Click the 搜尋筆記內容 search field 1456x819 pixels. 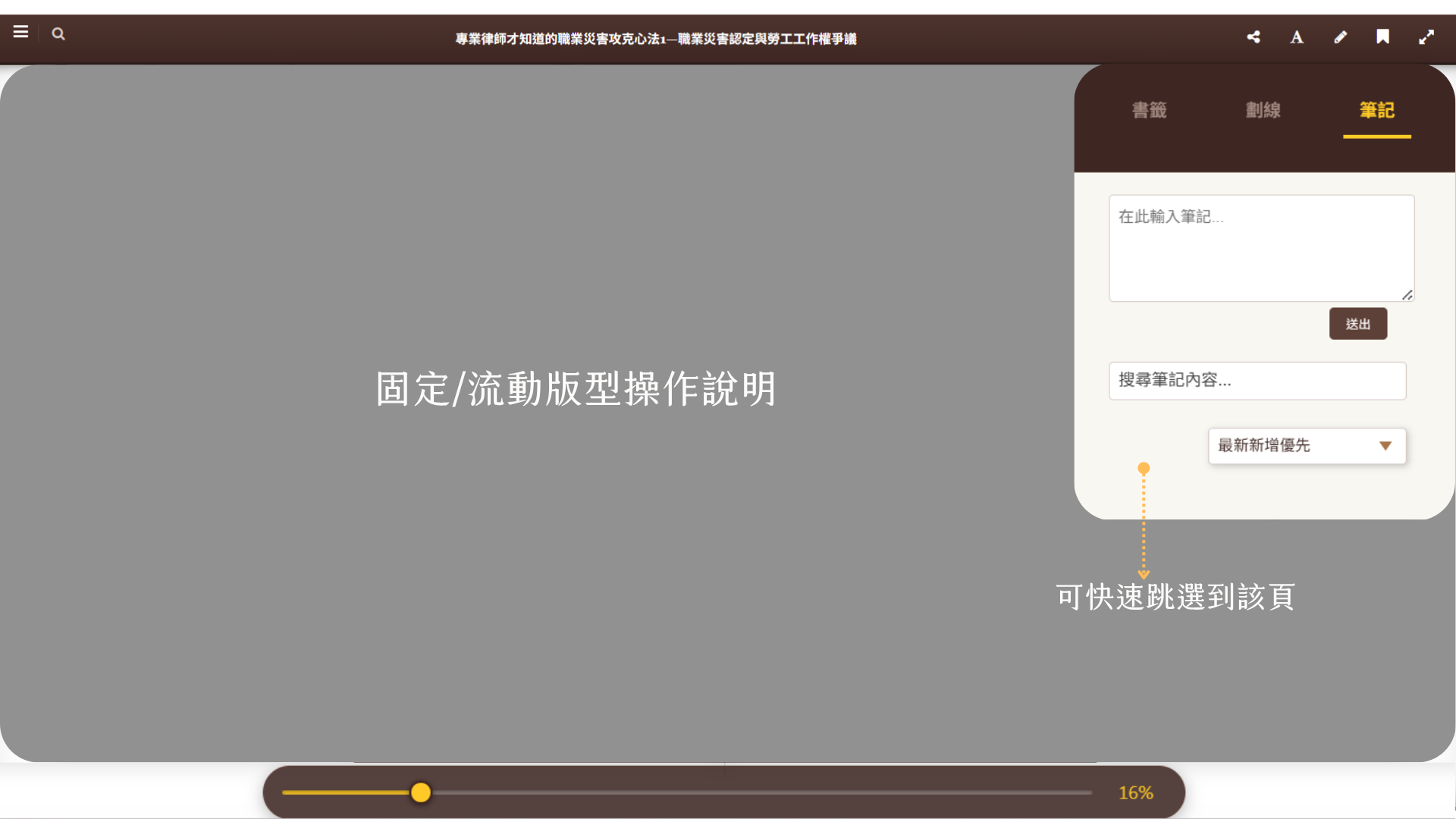tap(1257, 381)
